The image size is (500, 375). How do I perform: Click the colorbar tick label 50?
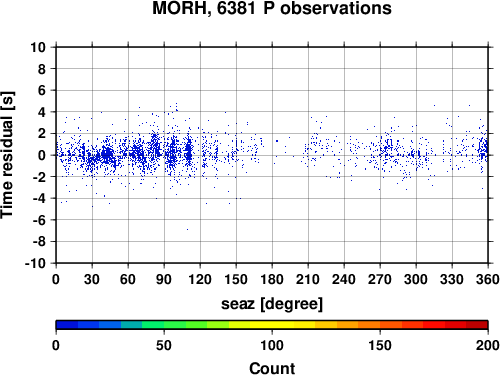[x=164, y=345]
